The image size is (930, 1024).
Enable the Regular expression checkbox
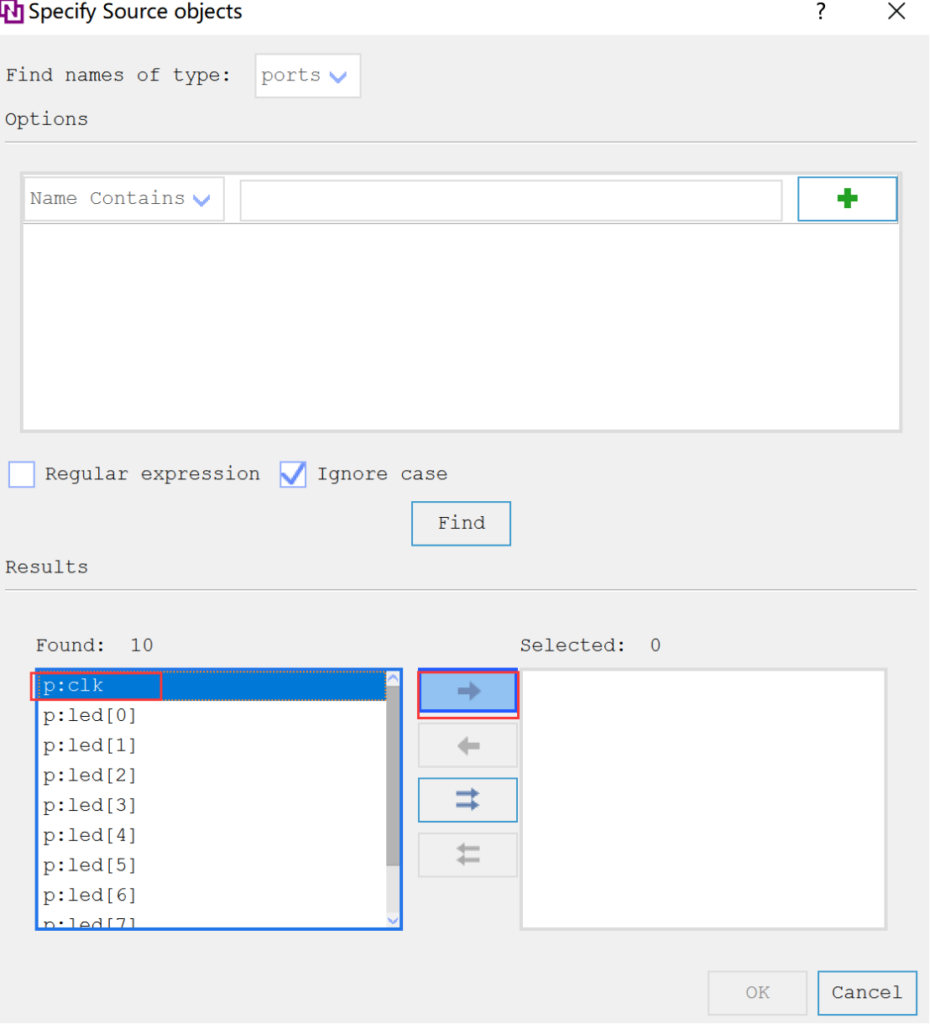(22, 475)
